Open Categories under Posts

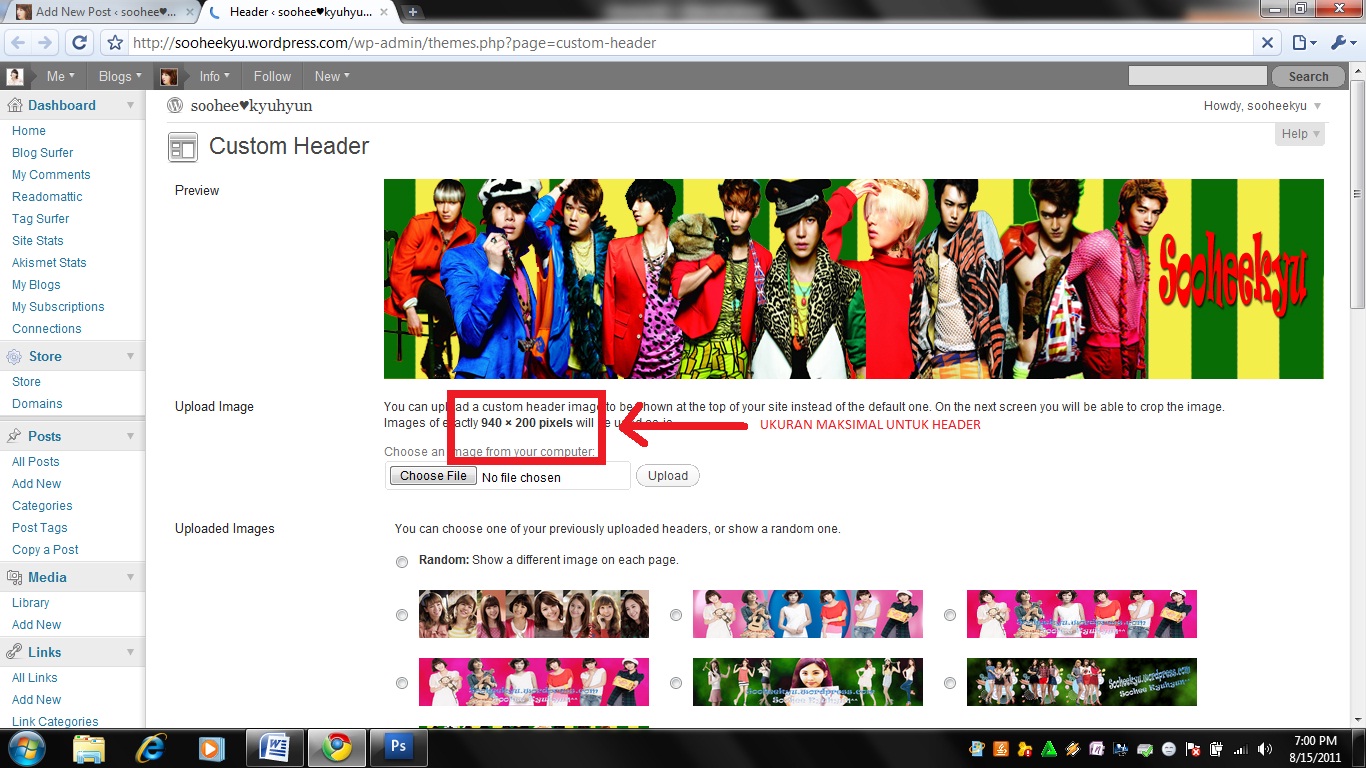(42, 506)
